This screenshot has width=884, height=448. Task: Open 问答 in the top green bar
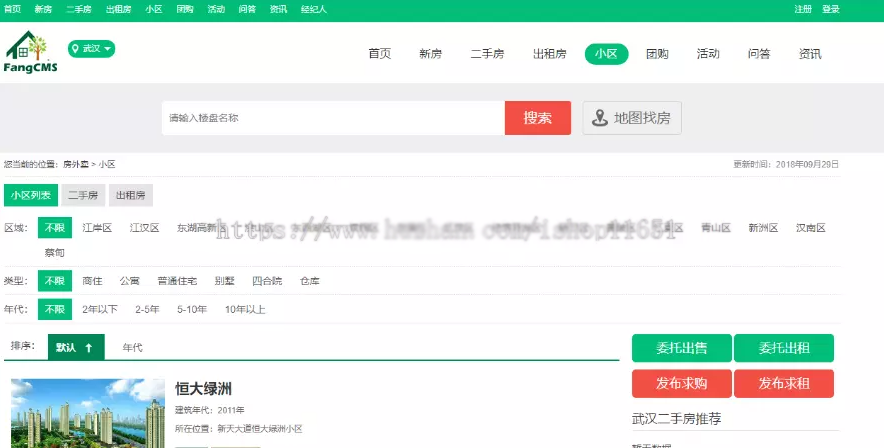pos(247,9)
